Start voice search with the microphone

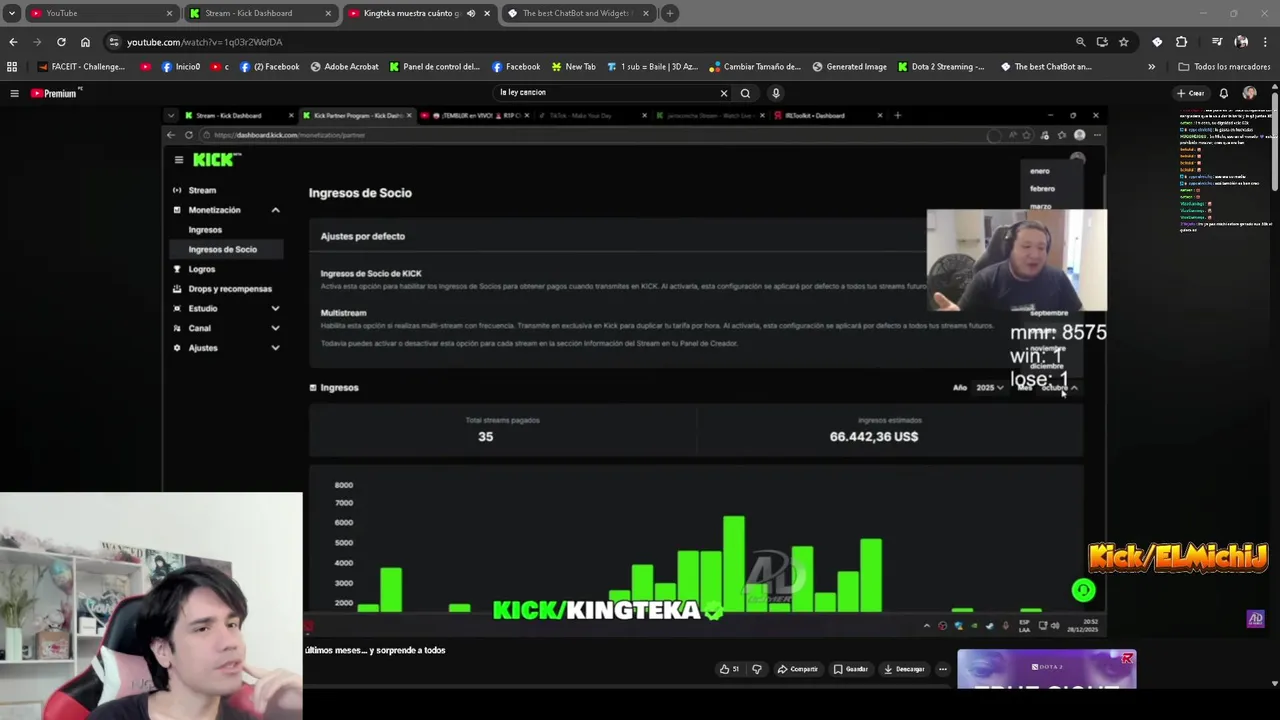point(775,93)
